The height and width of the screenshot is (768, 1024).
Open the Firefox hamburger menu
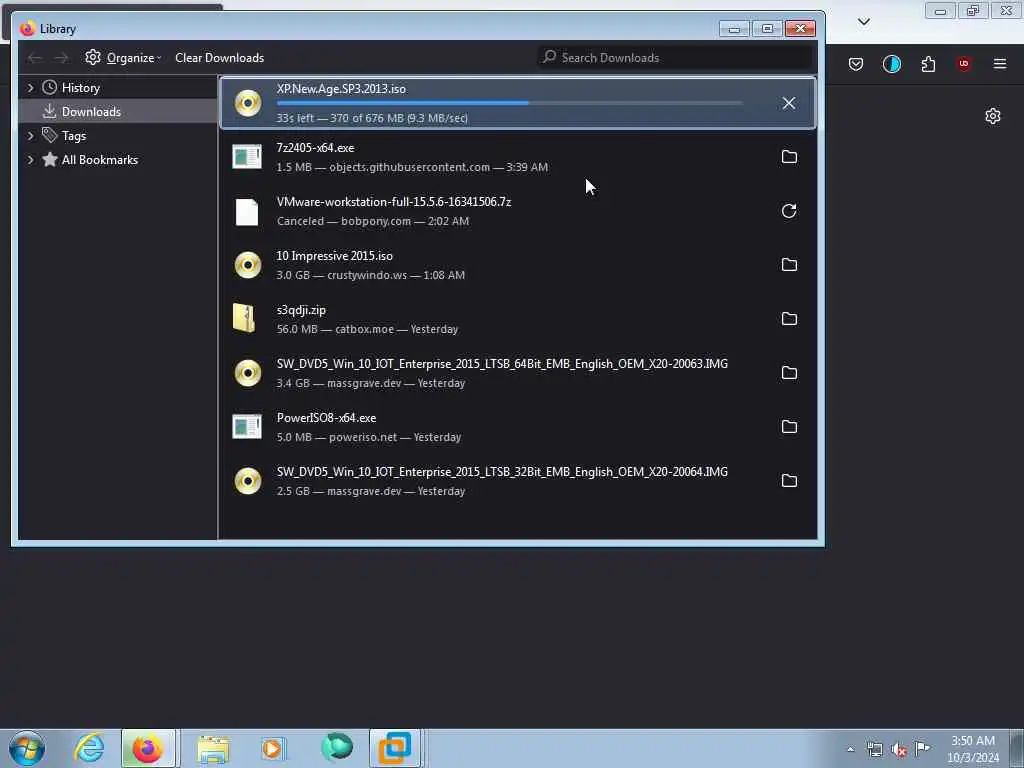[x=1000, y=64]
